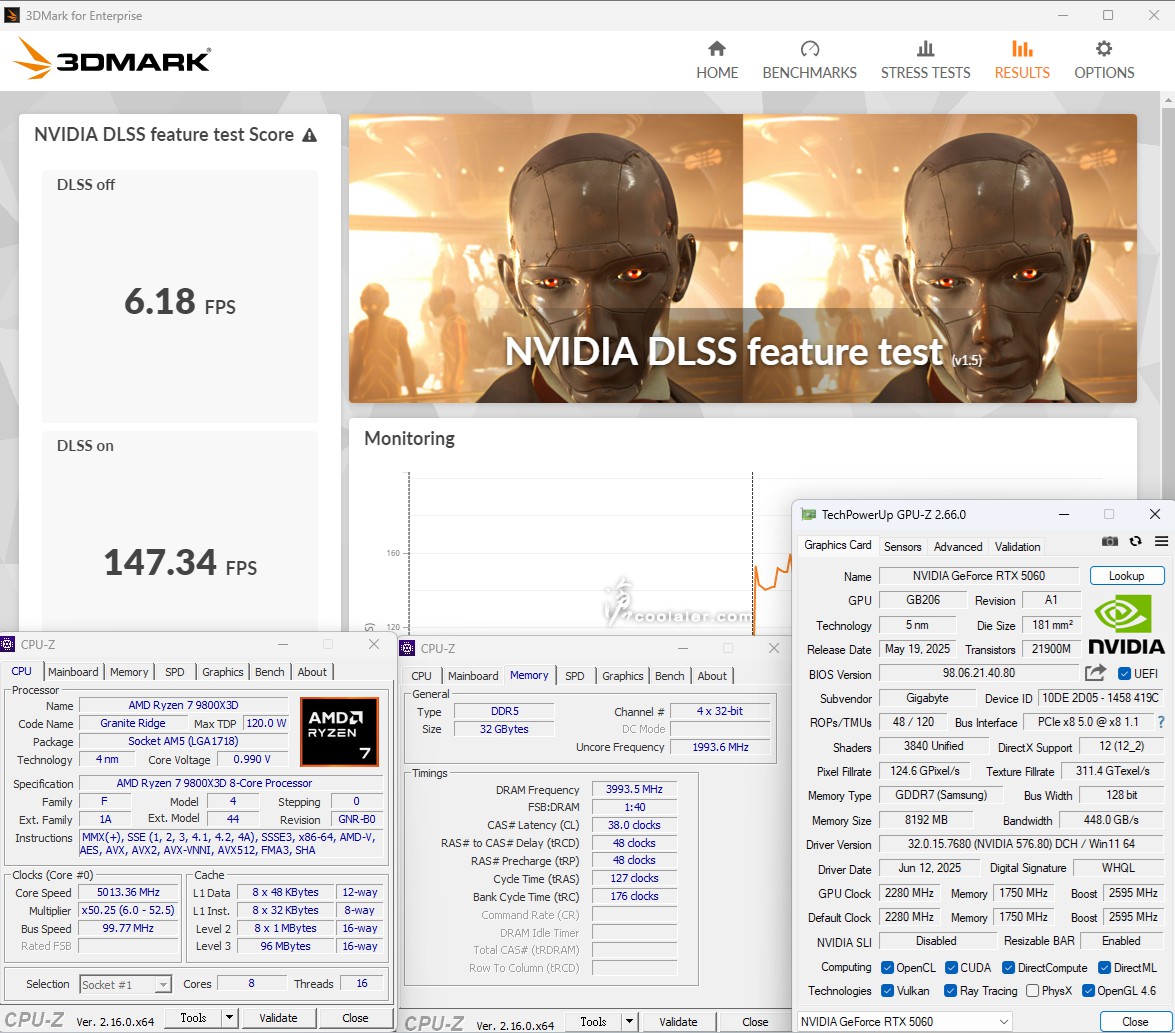
Task: Click the warning triangle next to DLSS Score
Action: [309, 135]
